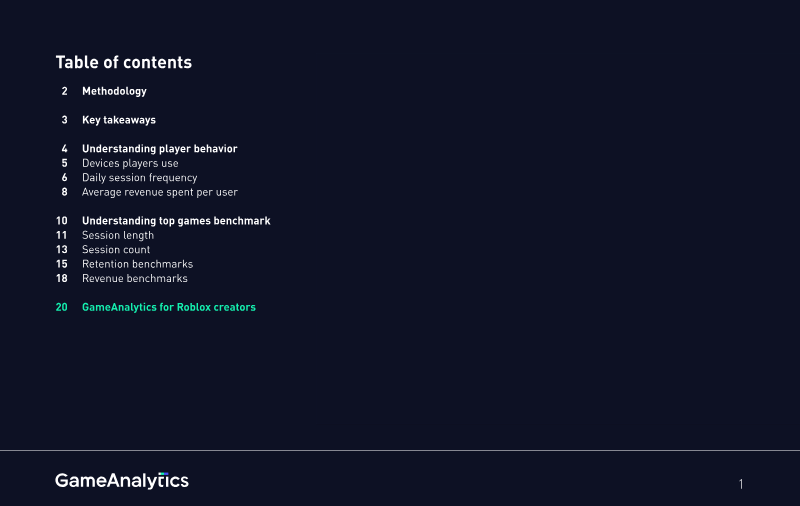Jump to Devices players use
Image resolution: width=800 pixels, height=506 pixels.
(x=130, y=163)
